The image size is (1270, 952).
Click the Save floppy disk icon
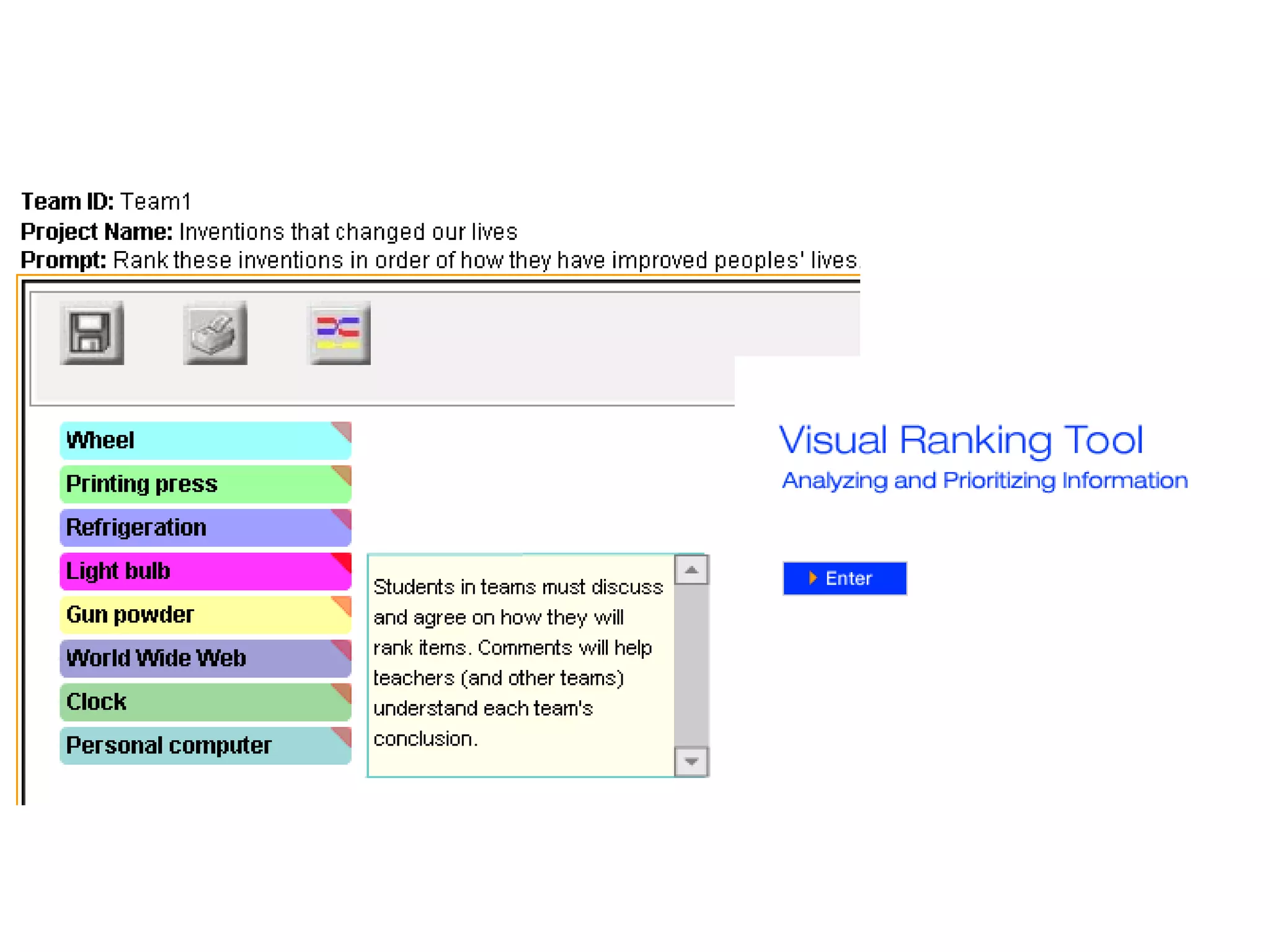pyautogui.click(x=92, y=333)
